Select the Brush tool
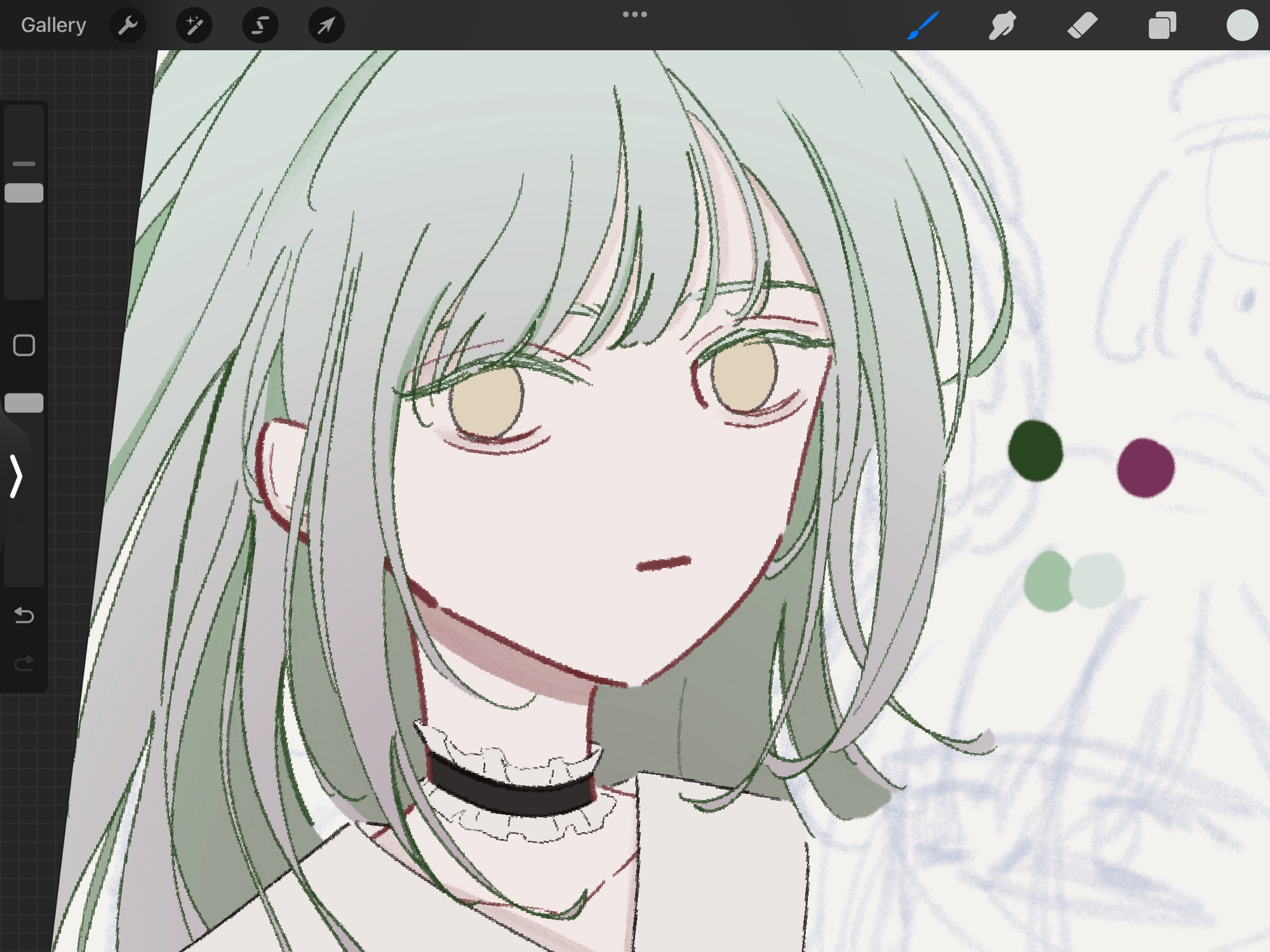Viewport: 1270px width, 952px height. tap(923, 25)
